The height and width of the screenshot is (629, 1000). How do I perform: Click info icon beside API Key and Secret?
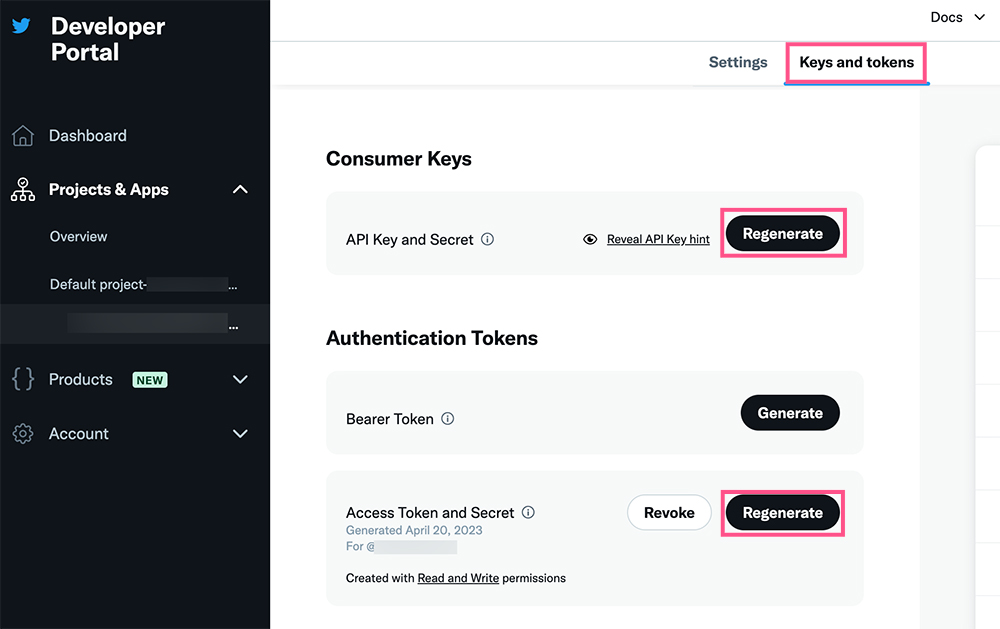point(487,239)
